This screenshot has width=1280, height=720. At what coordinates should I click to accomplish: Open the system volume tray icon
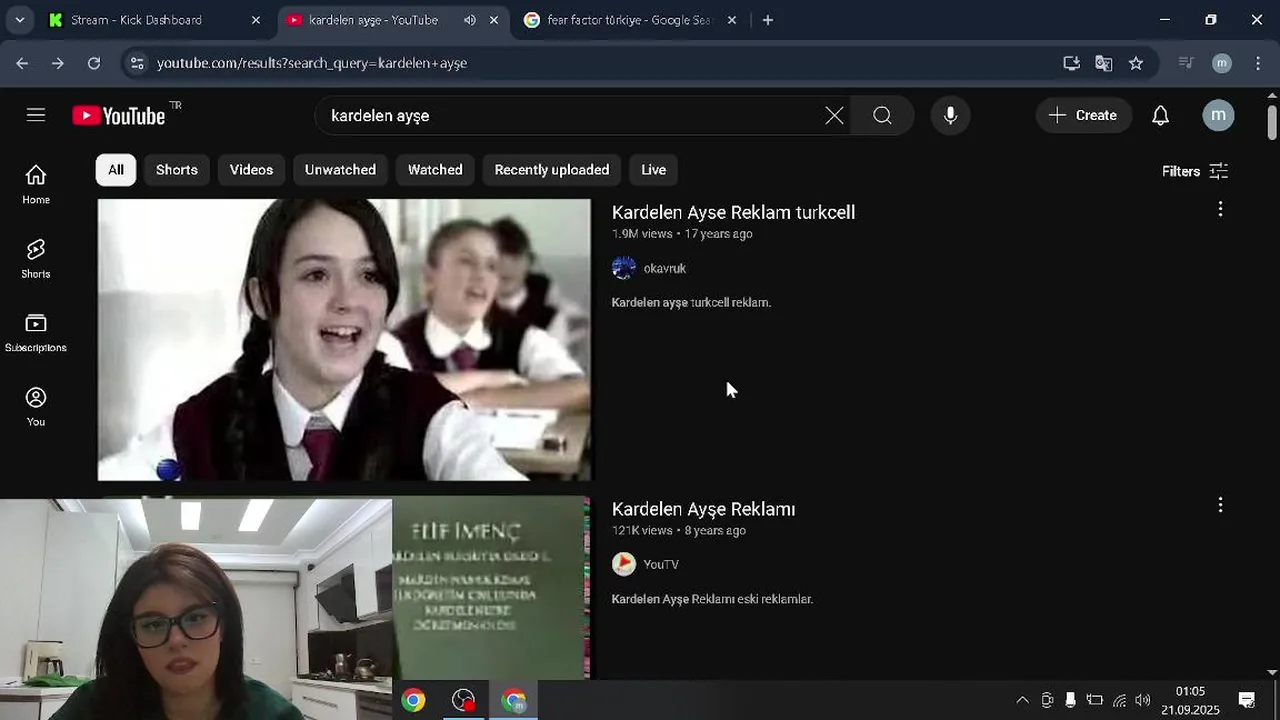pyautogui.click(x=1143, y=700)
